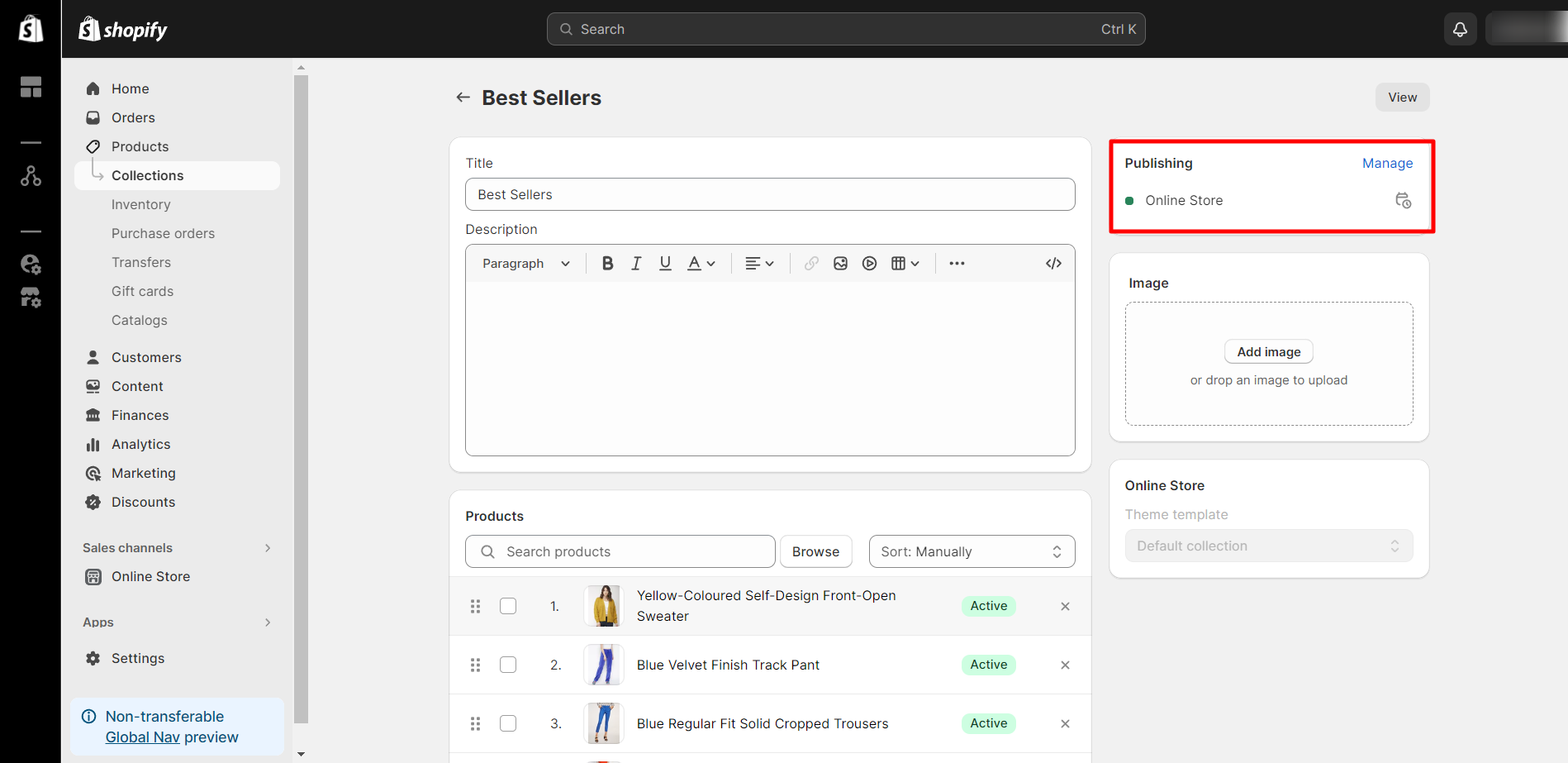Click the collection Title input field
This screenshot has height=763, width=1568.
(x=770, y=194)
